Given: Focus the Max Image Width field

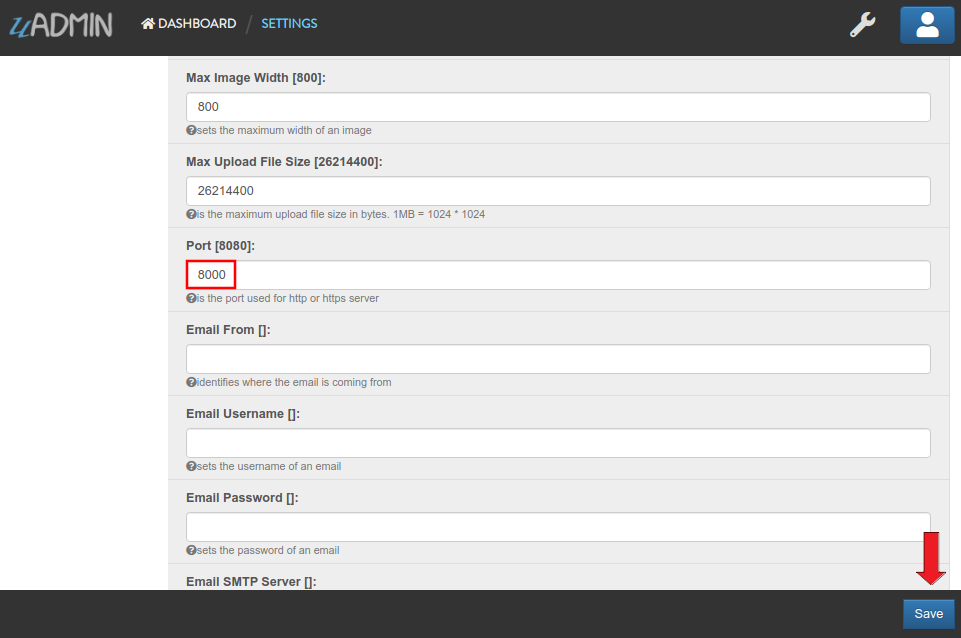Looking at the screenshot, I should tap(558, 107).
